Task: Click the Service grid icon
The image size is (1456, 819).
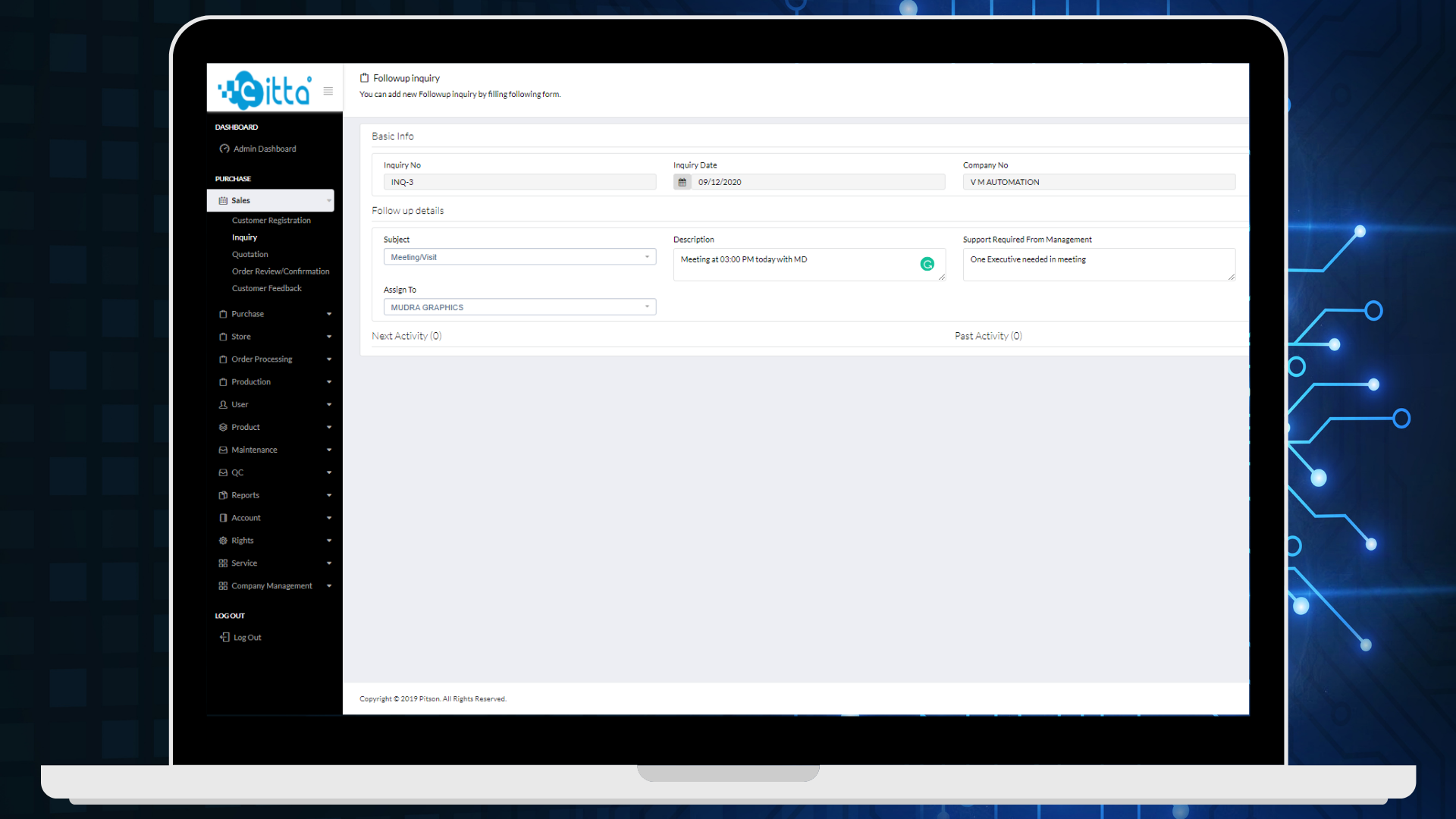Action: [x=223, y=563]
